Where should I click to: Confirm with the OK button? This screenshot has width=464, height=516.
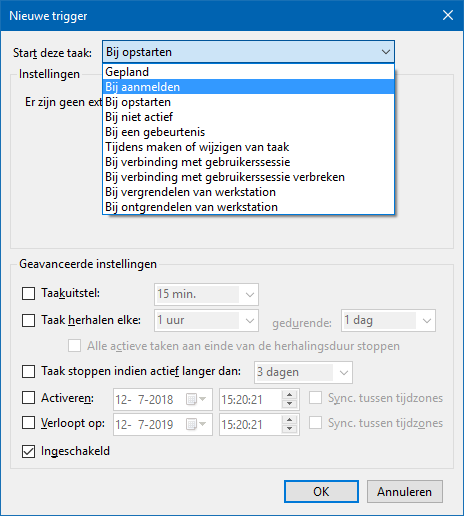coord(321,491)
